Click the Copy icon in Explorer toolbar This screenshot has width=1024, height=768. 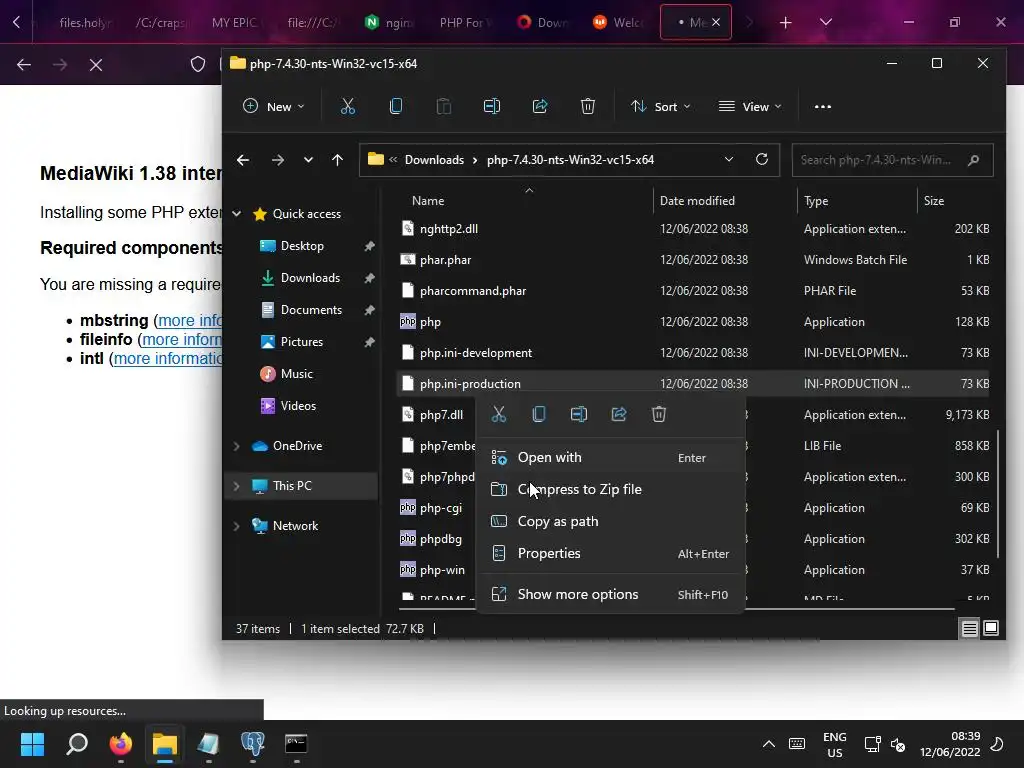pyautogui.click(x=396, y=106)
